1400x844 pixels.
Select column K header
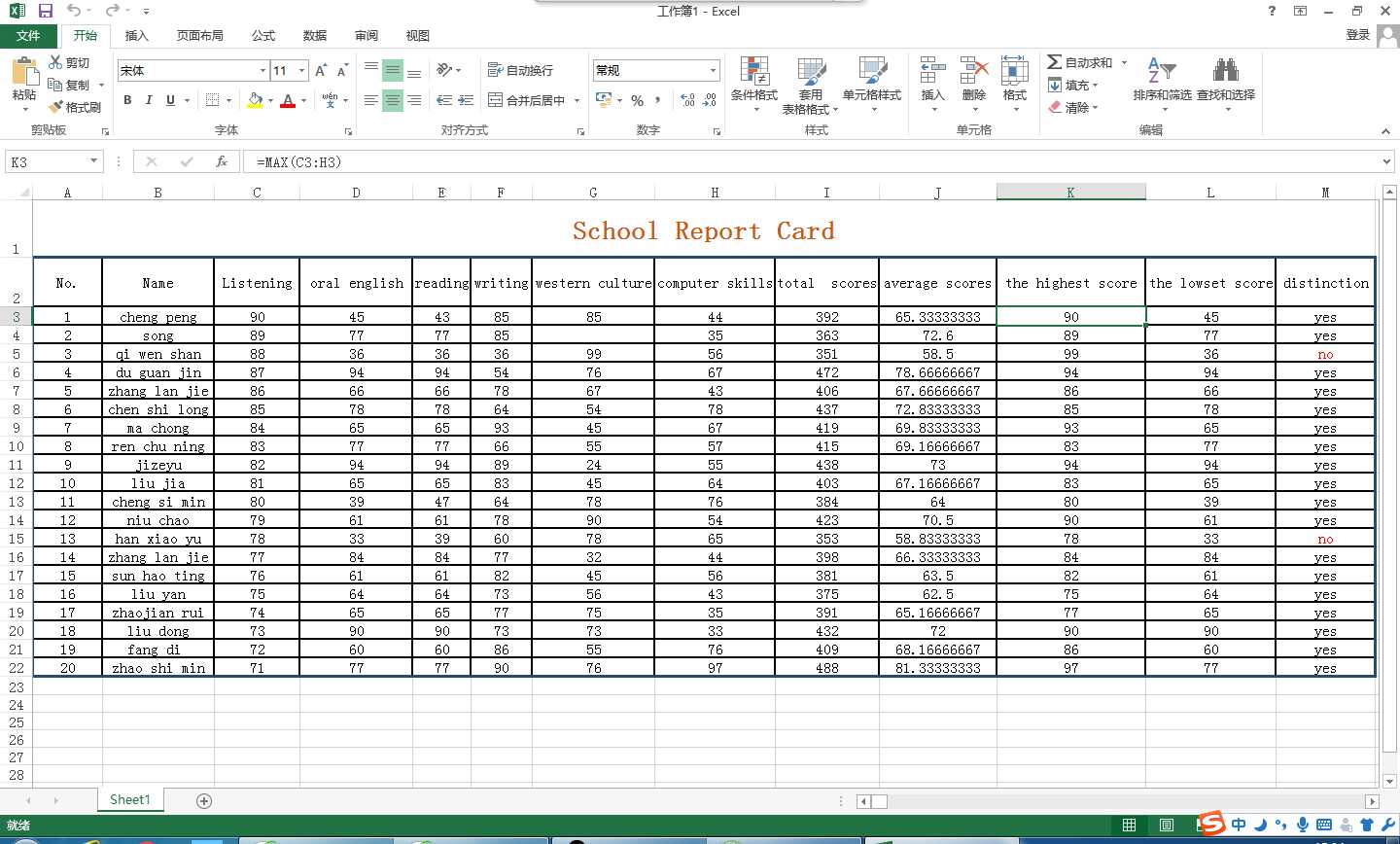coord(1070,193)
